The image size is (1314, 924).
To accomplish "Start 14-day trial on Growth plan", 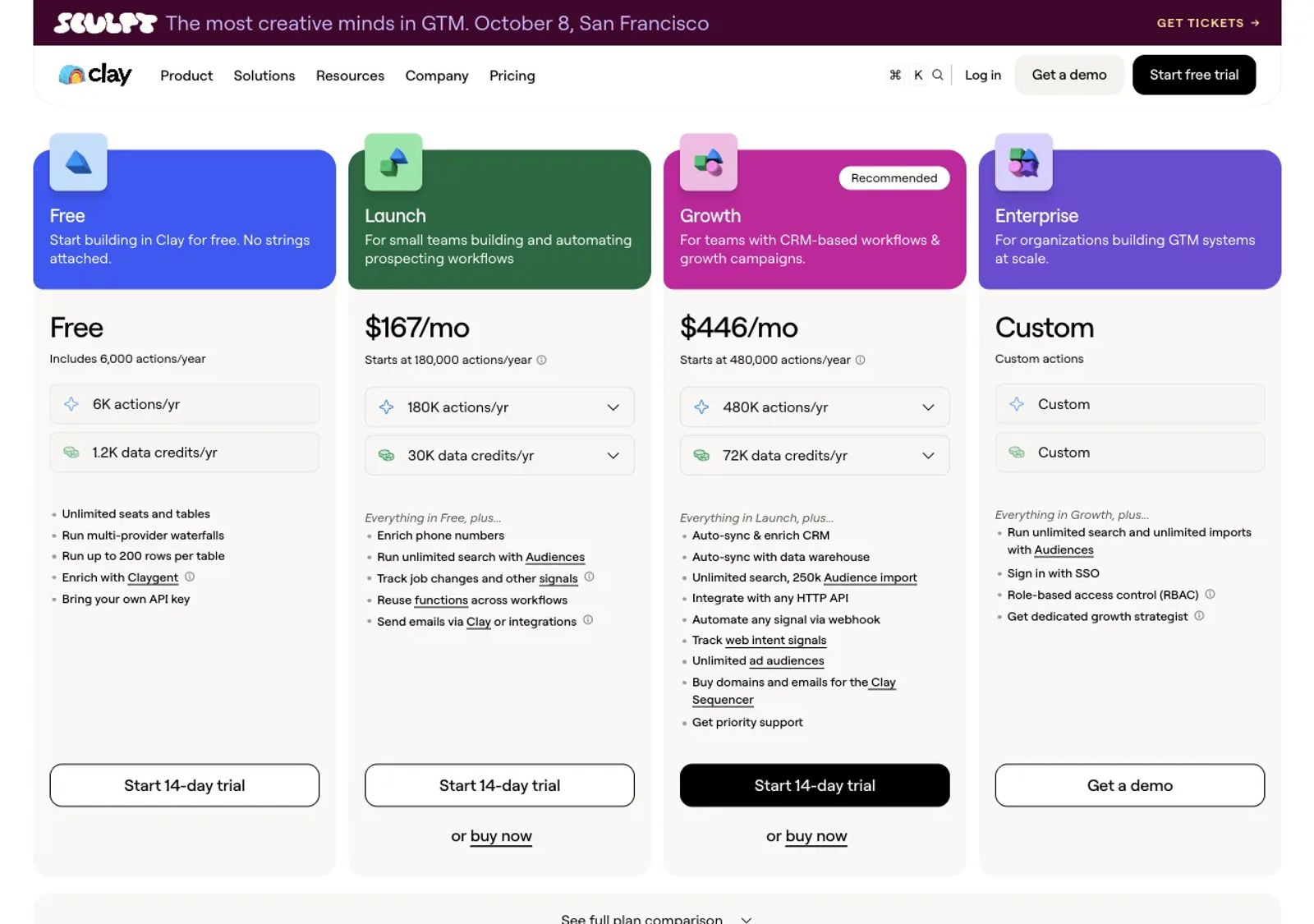I will pos(815,785).
